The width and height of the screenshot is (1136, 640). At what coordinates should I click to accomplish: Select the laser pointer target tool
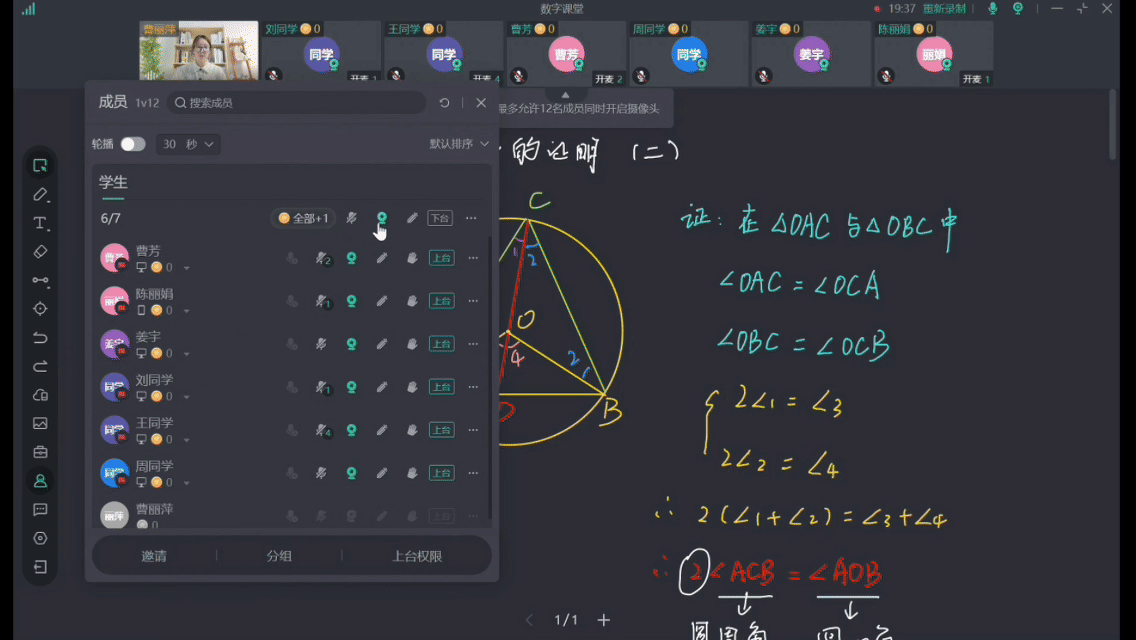(40, 309)
